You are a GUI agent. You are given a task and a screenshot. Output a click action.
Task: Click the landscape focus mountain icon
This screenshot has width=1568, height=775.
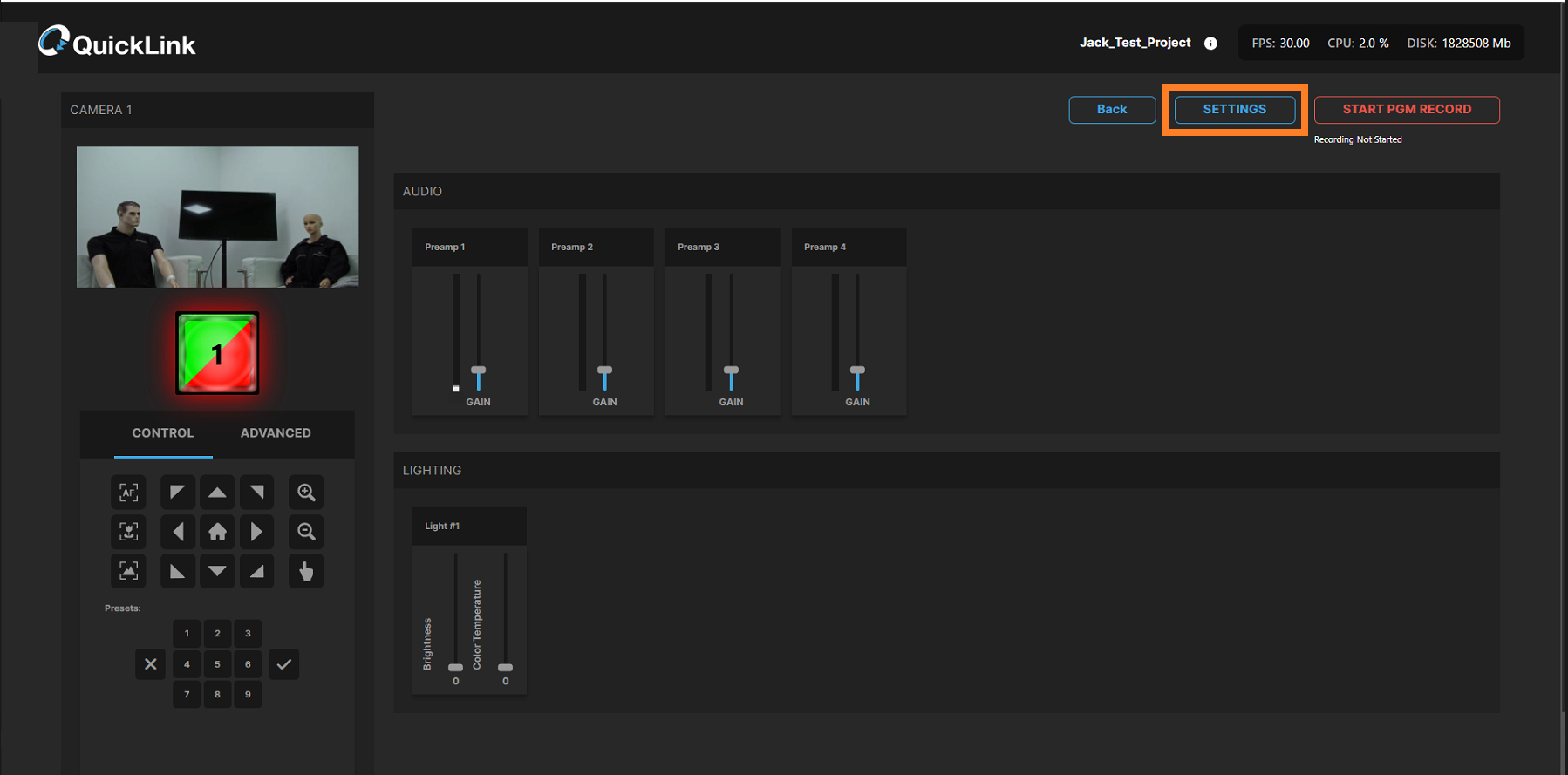pos(128,571)
